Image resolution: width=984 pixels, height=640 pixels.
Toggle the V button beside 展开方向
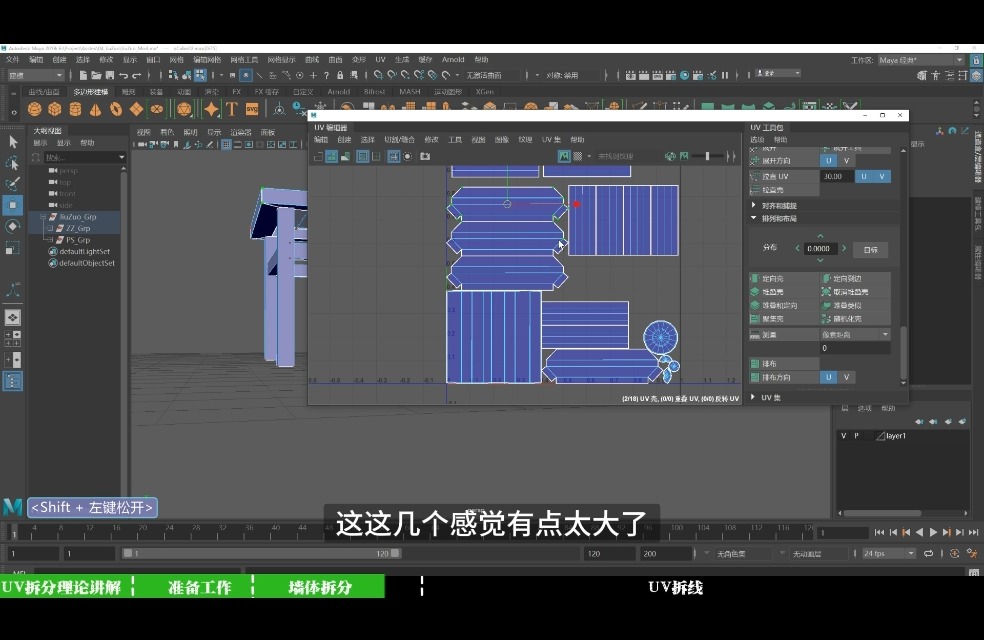pos(847,160)
